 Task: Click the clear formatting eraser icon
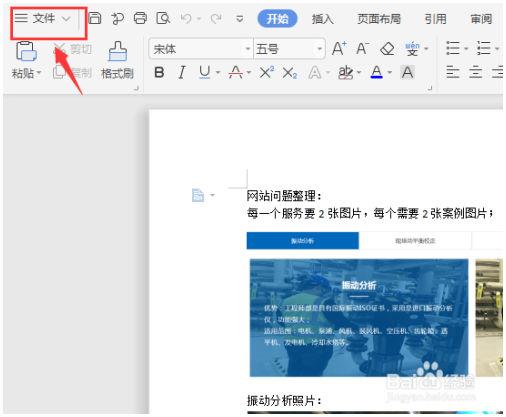tap(387, 49)
